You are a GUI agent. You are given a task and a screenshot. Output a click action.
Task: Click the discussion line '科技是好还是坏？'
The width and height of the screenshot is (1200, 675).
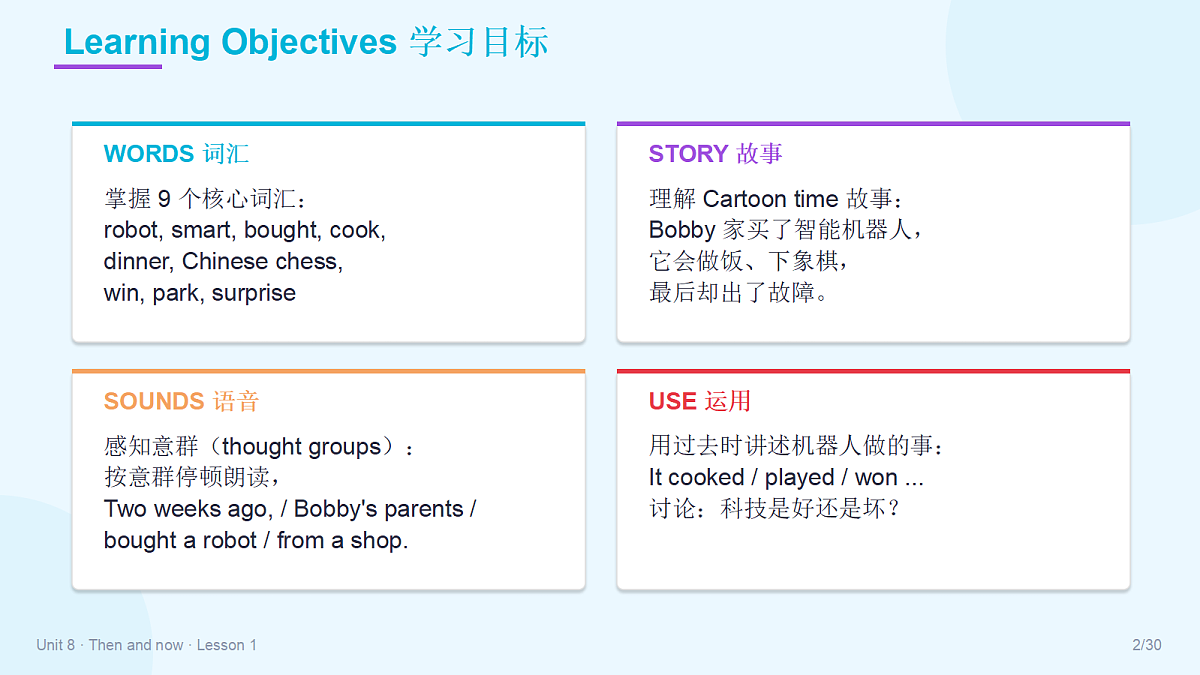[x=811, y=509]
